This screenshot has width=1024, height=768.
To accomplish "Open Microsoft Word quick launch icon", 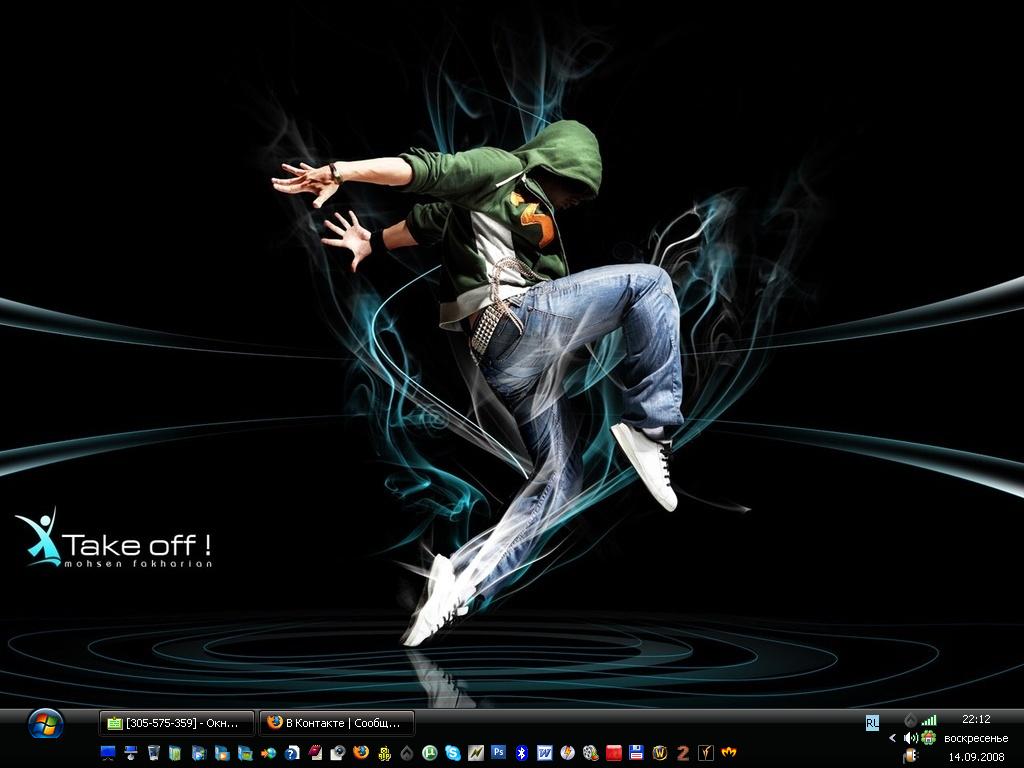I will point(544,752).
